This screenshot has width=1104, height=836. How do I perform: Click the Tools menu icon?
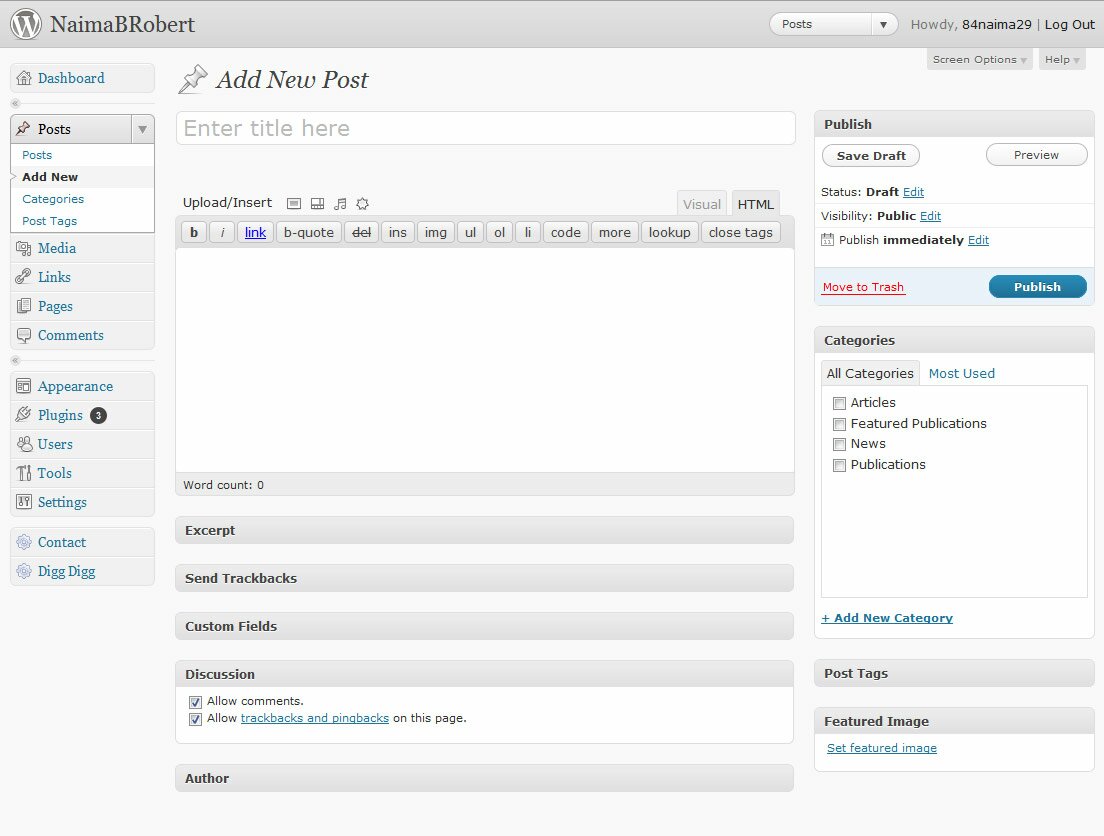coord(24,473)
